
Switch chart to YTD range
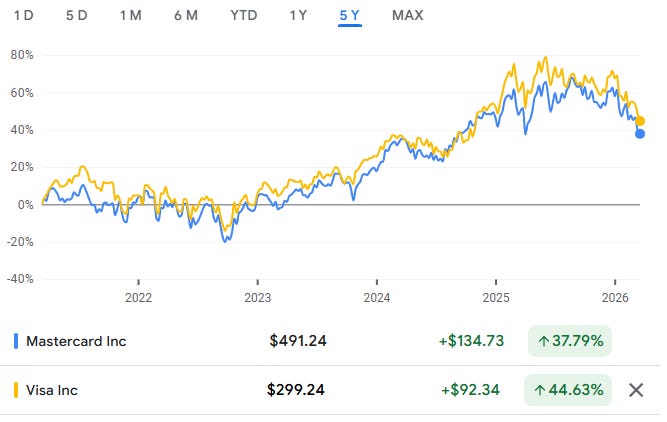click(x=244, y=15)
